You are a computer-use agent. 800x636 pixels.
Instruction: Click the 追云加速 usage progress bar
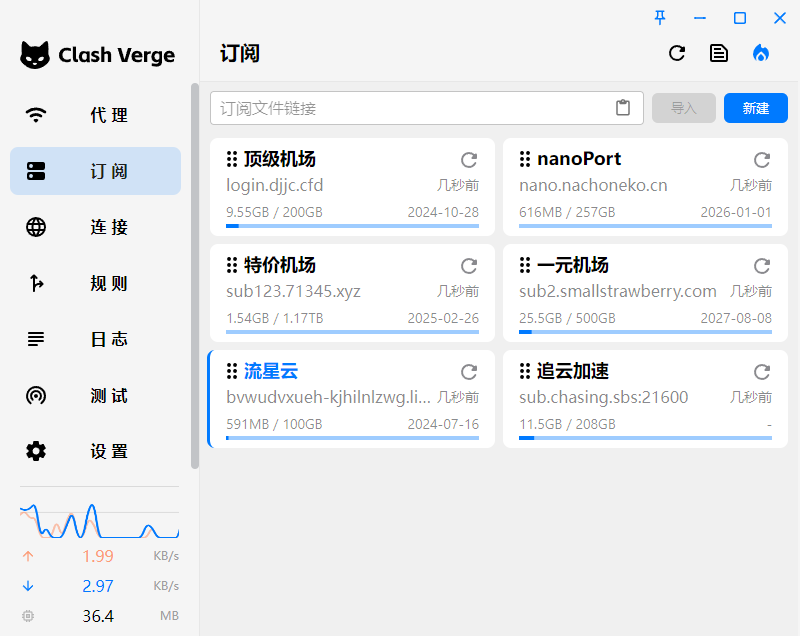click(645, 438)
